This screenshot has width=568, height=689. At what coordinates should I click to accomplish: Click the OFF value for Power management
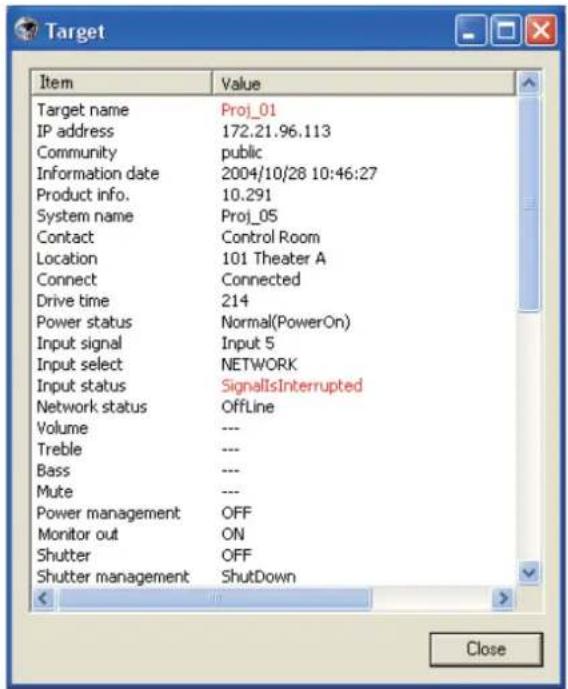click(236, 513)
